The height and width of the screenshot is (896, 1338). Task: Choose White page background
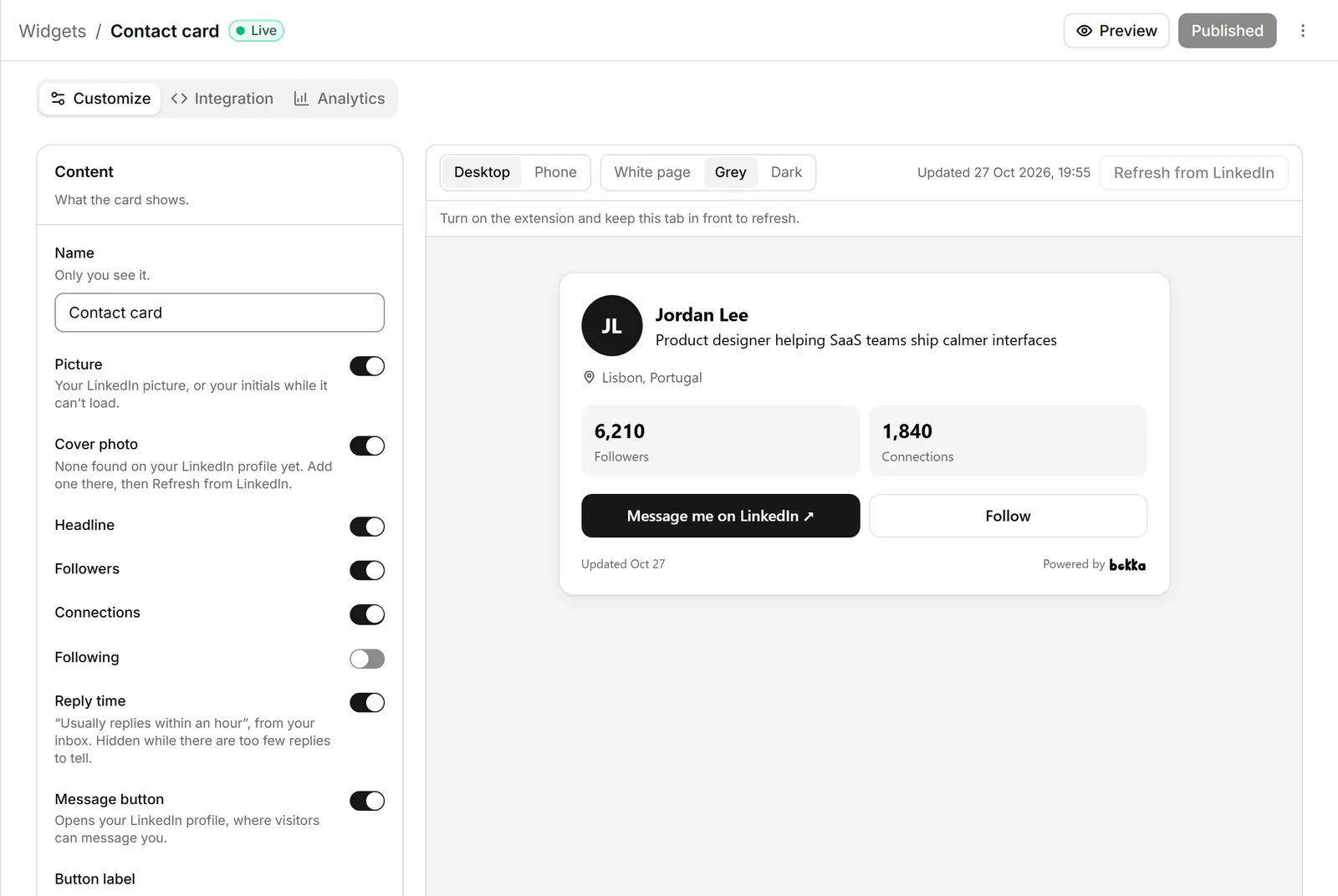652,172
